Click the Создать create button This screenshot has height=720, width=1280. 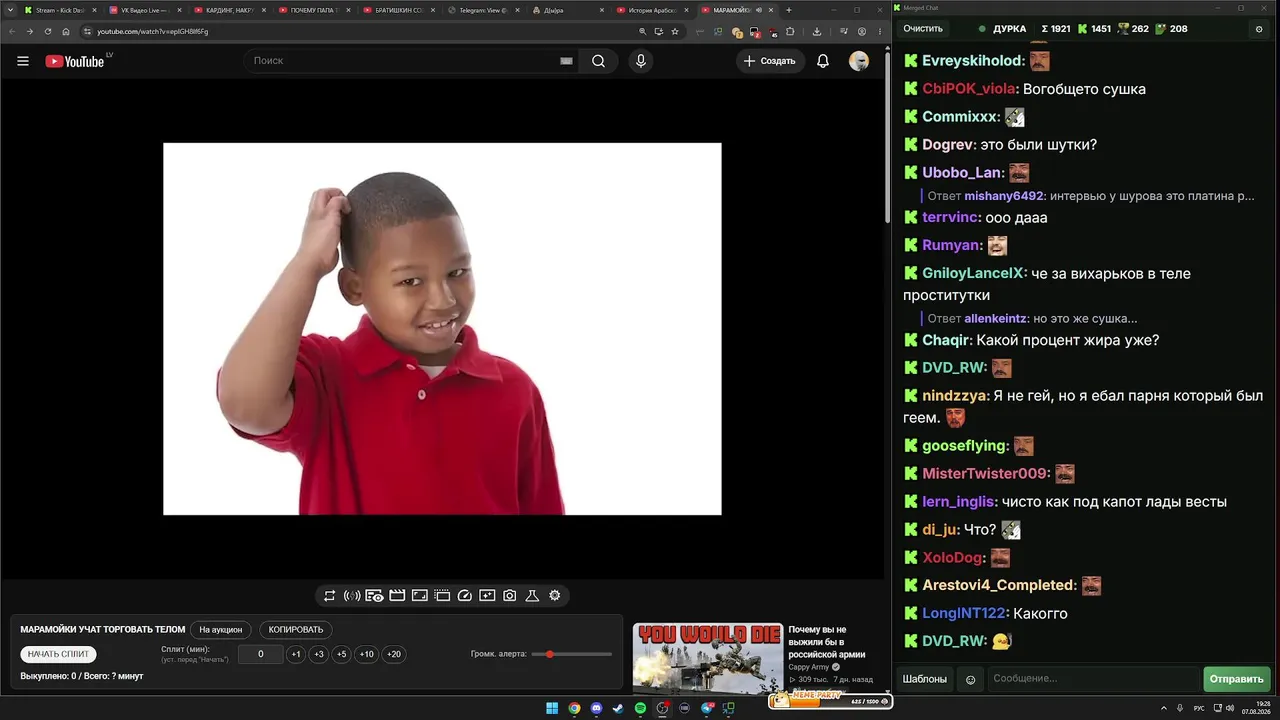tap(771, 61)
